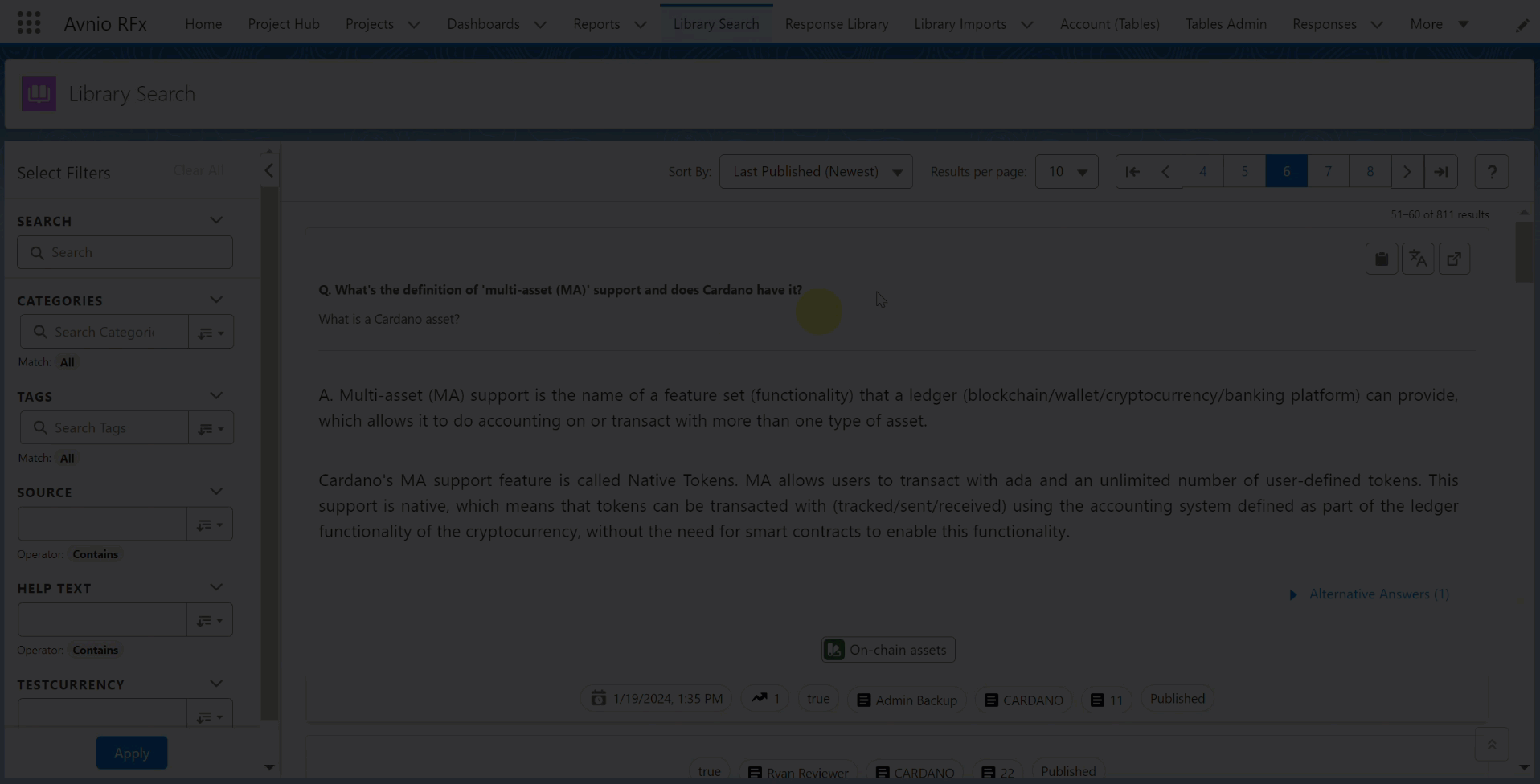Viewport: 1540px width, 784px height.
Task: Open Tags filter options menu icon
Action: pos(211,427)
